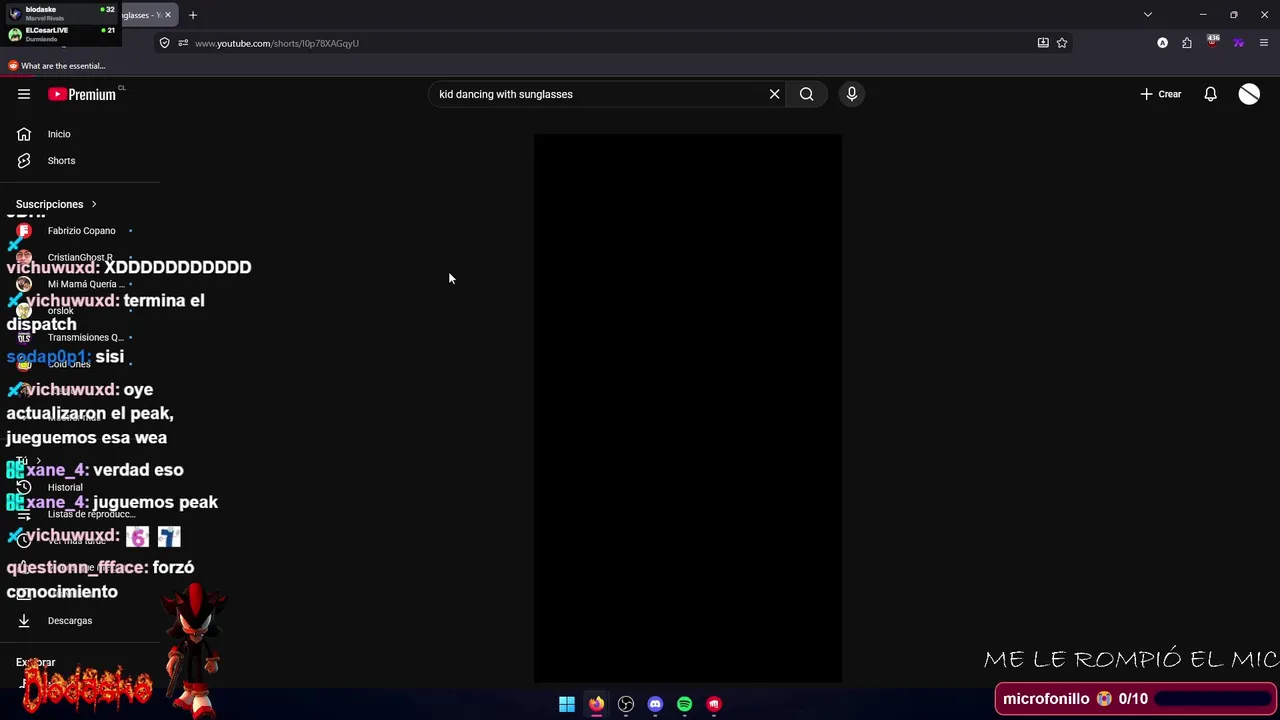Open the red extension badged 436
This screenshot has height=720, width=1280.
pyautogui.click(x=1213, y=42)
